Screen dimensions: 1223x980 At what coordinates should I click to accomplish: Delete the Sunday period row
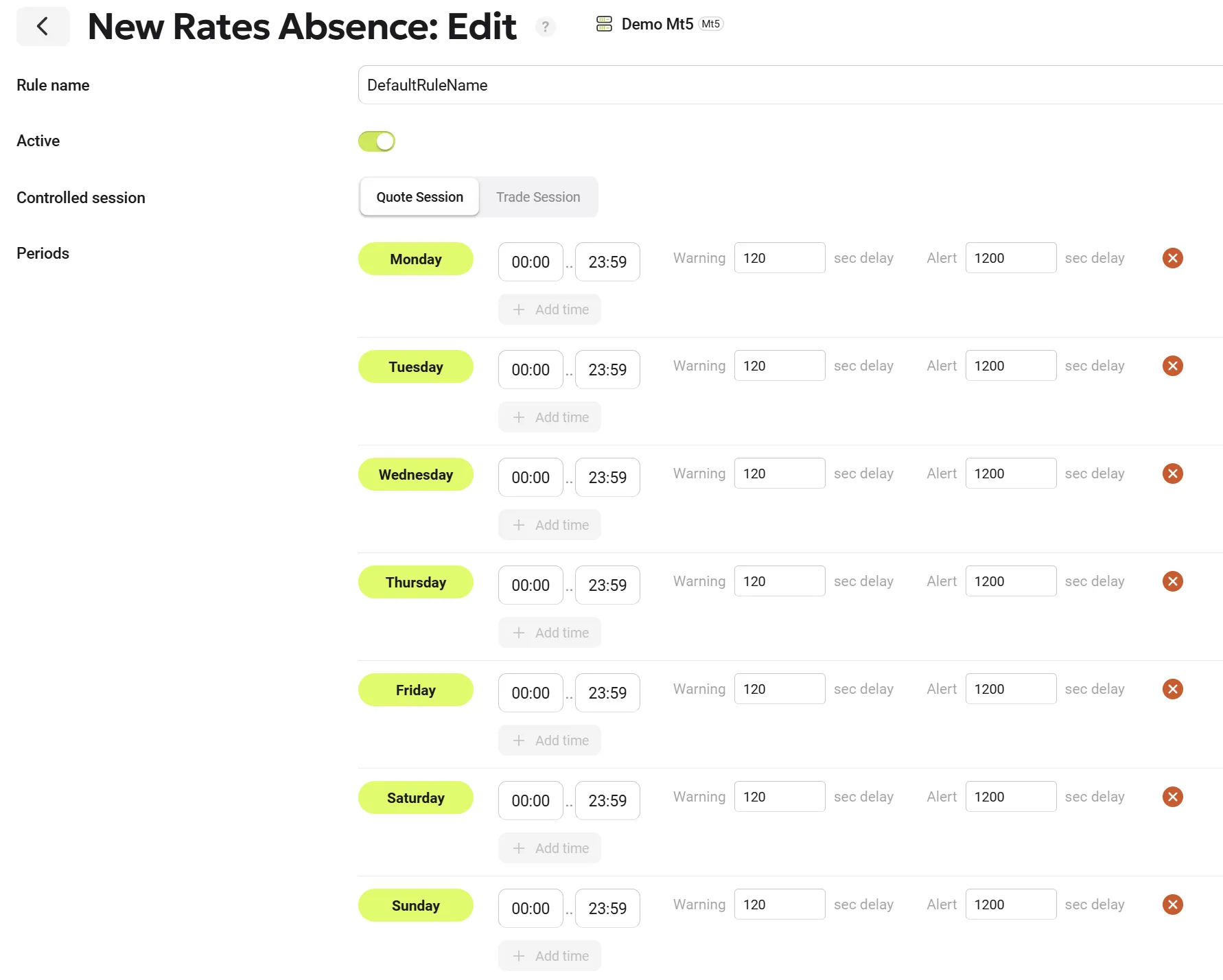click(x=1172, y=905)
